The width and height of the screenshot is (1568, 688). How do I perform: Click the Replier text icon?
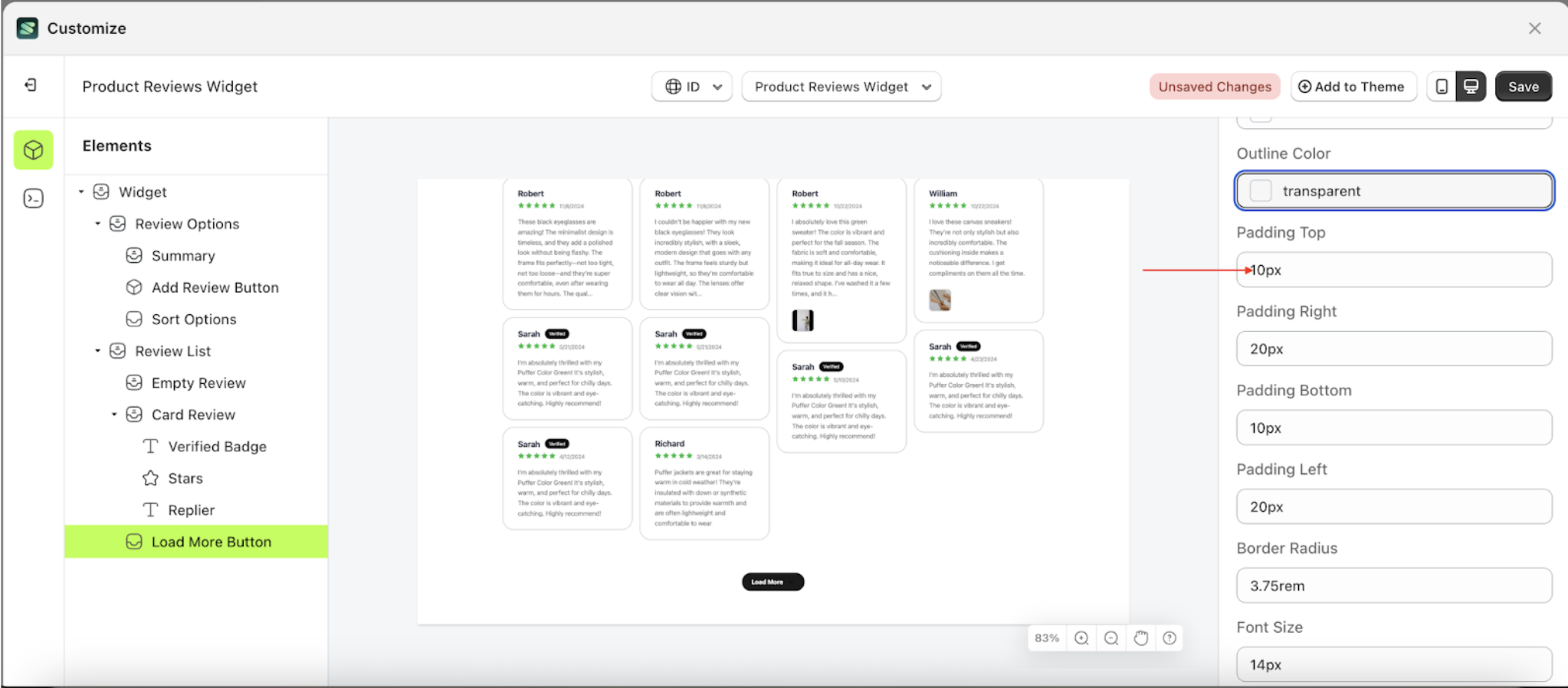click(150, 509)
